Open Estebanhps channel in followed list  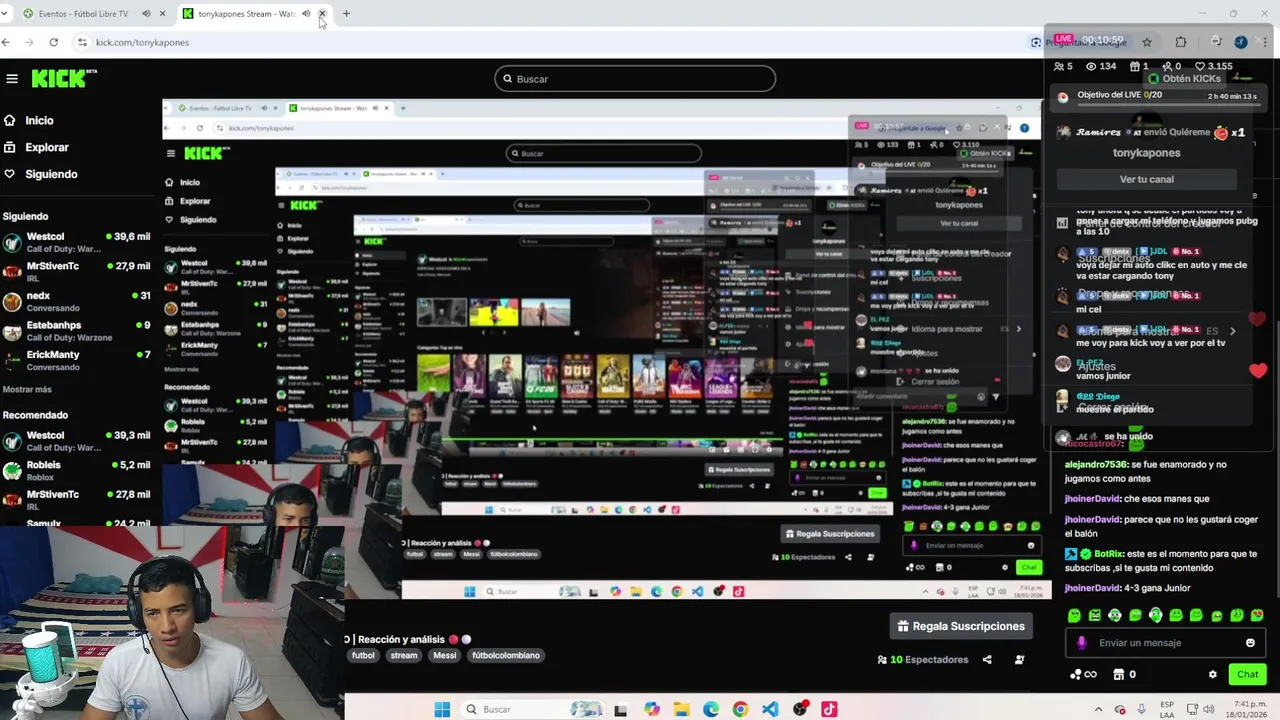[x=76, y=330]
